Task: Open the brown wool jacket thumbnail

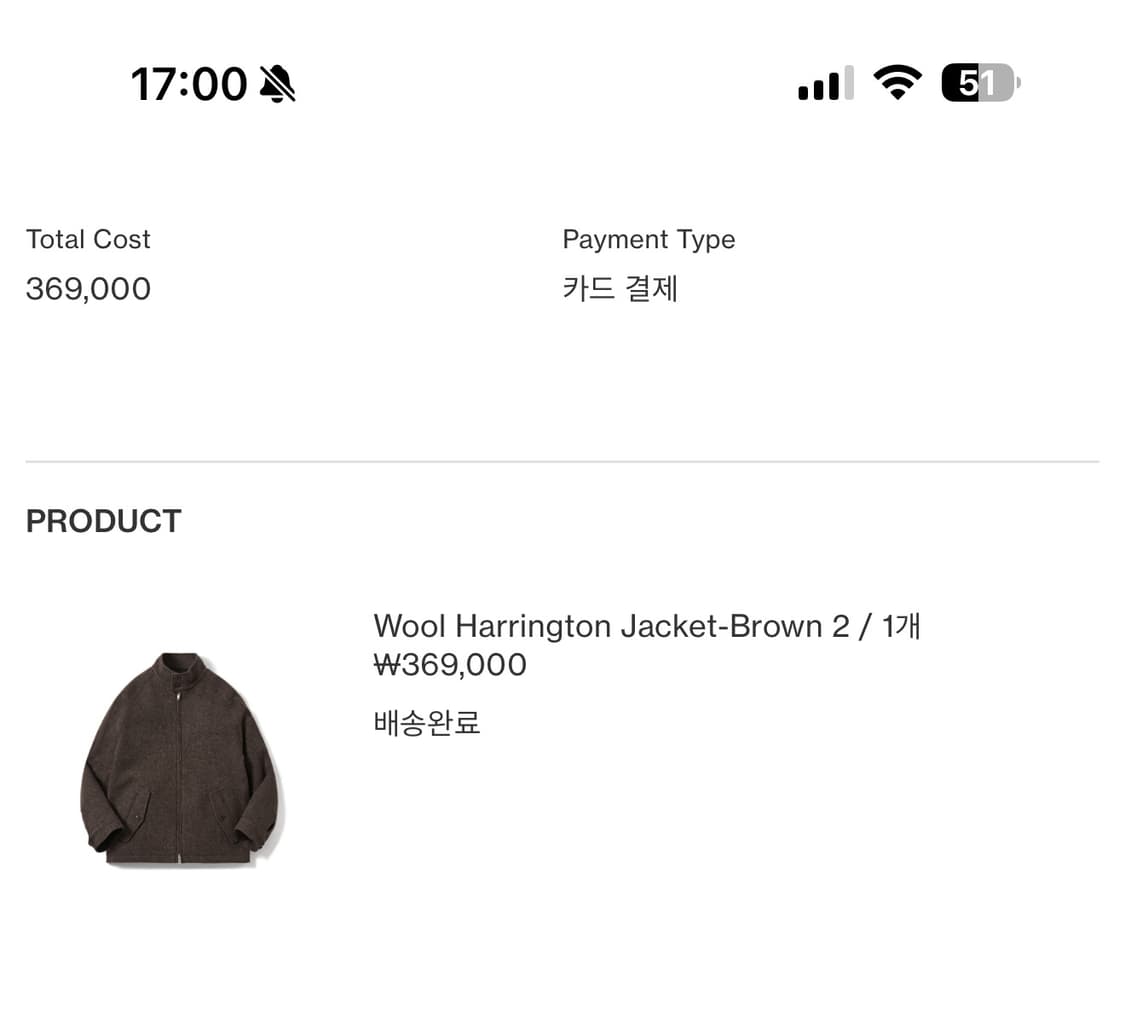Action: [183, 759]
